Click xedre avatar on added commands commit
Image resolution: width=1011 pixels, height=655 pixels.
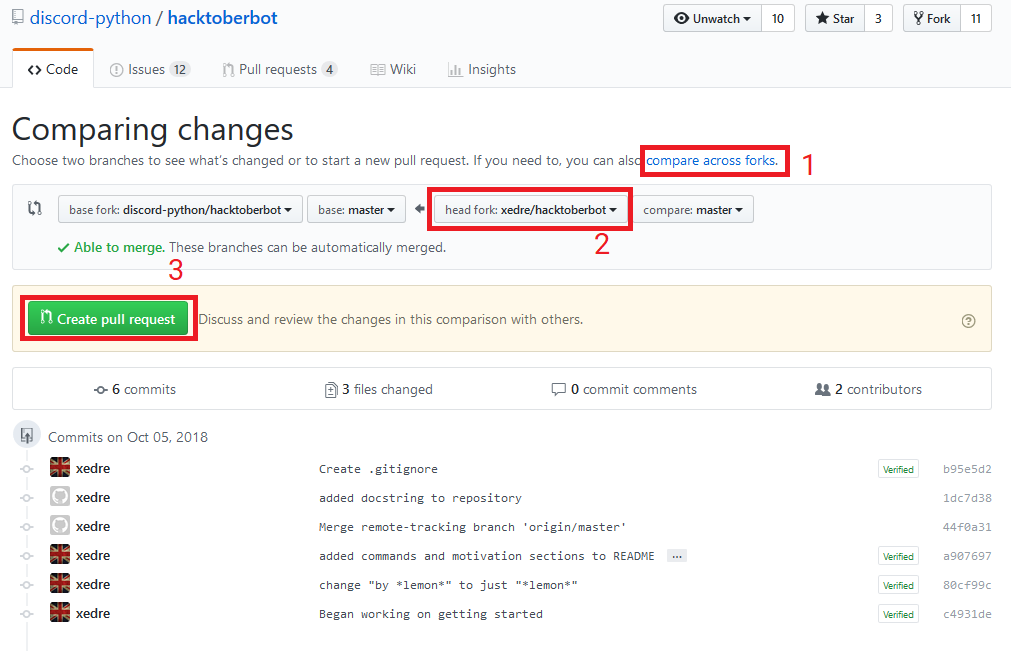(60, 555)
